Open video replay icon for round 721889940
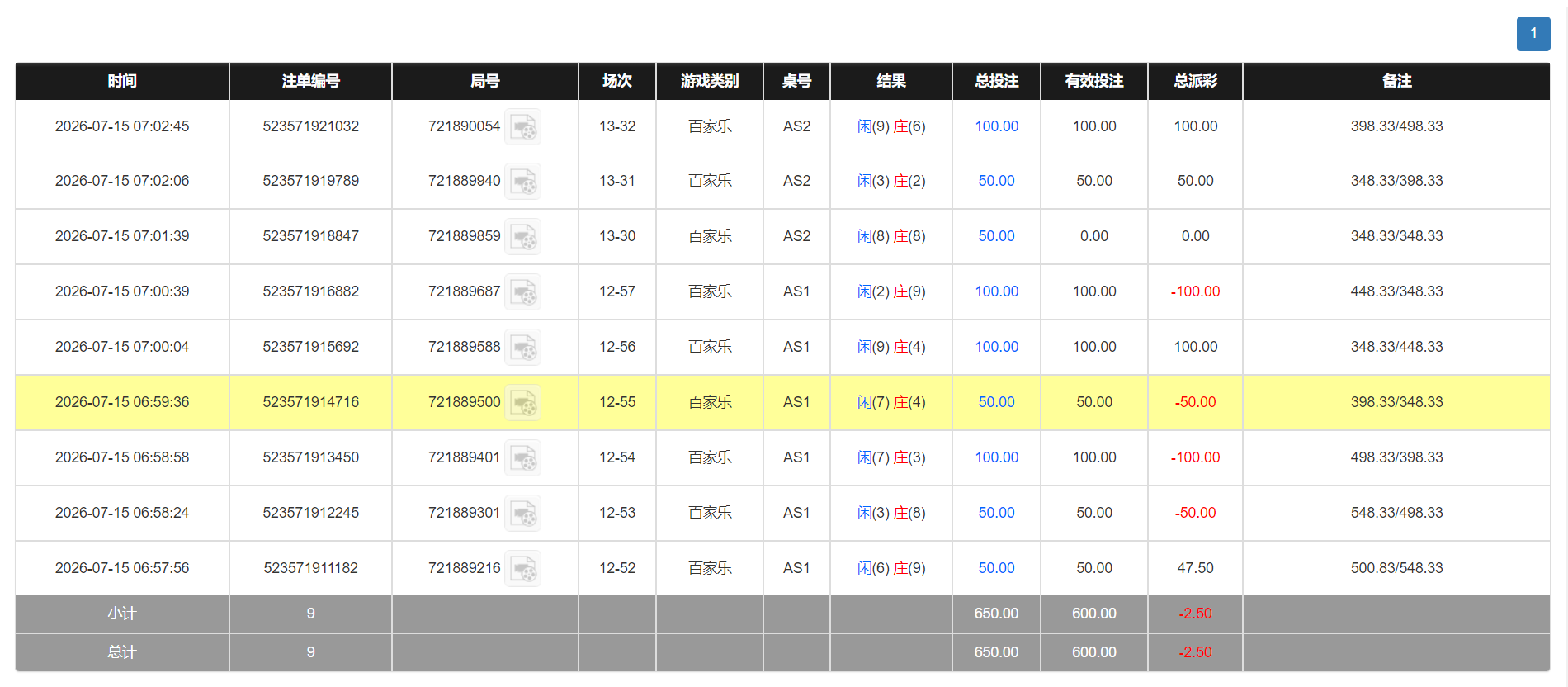The image size is (1568, 687). [x=523, y=181]
